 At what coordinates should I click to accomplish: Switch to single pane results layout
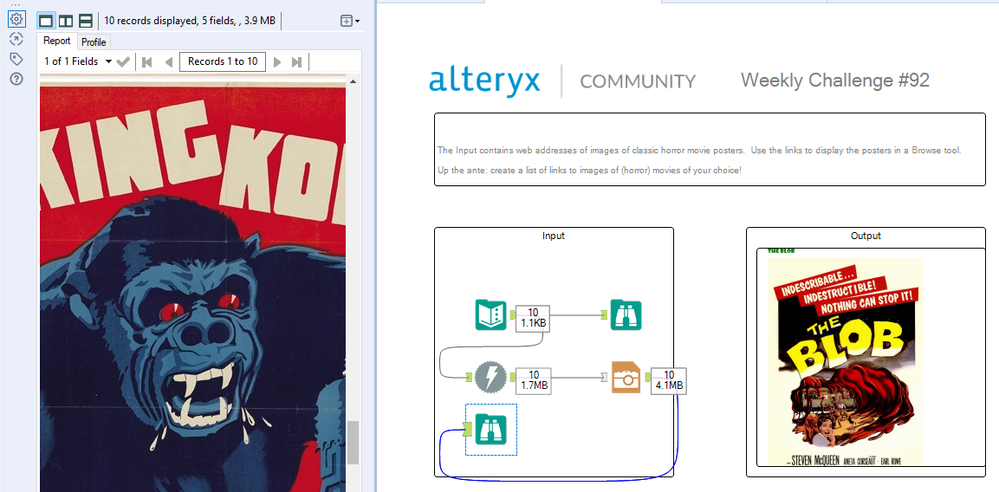(46, 21)
